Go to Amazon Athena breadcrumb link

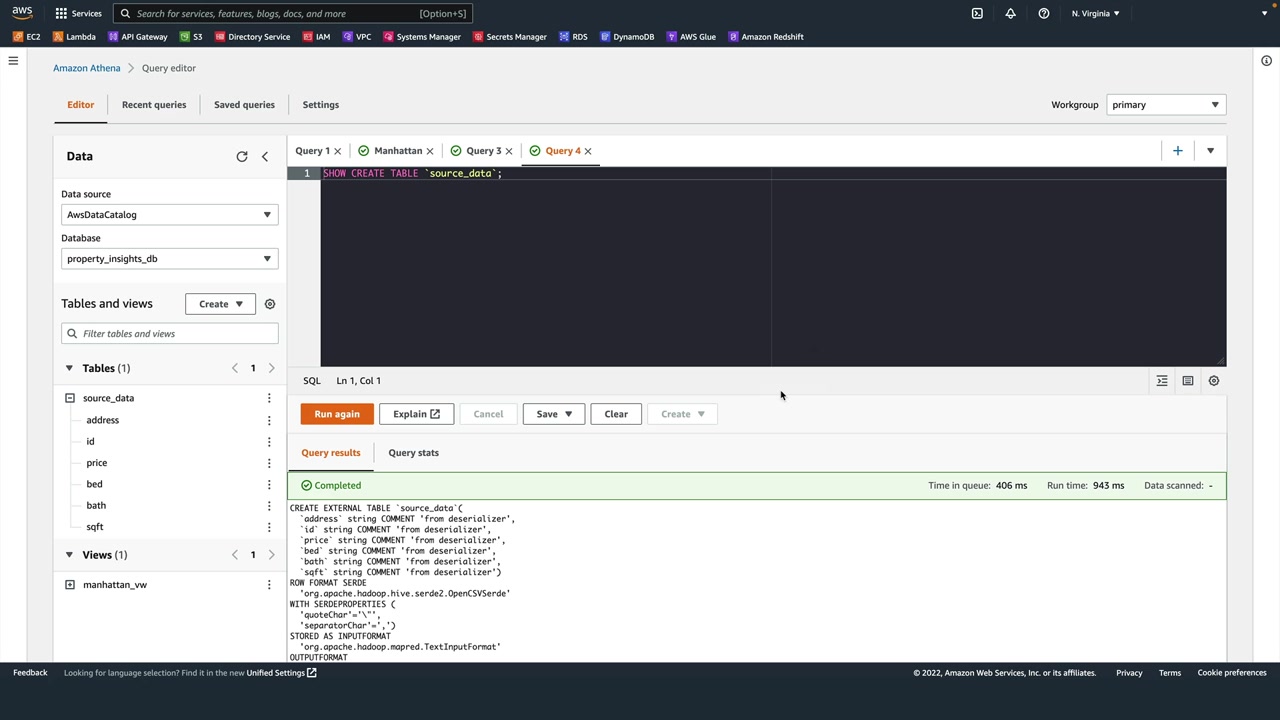87,68
